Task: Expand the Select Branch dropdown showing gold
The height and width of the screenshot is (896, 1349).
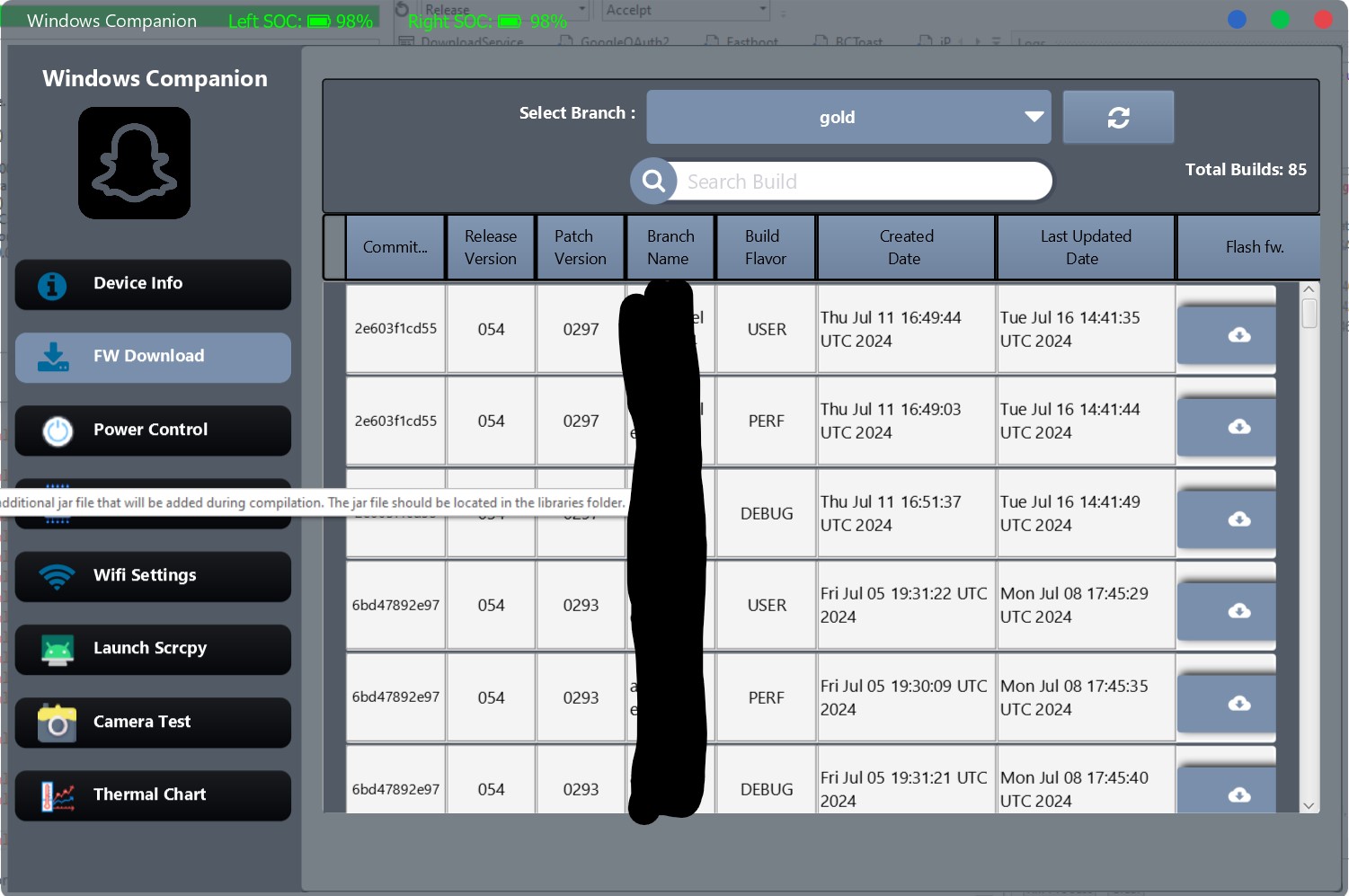Action: 848,117
